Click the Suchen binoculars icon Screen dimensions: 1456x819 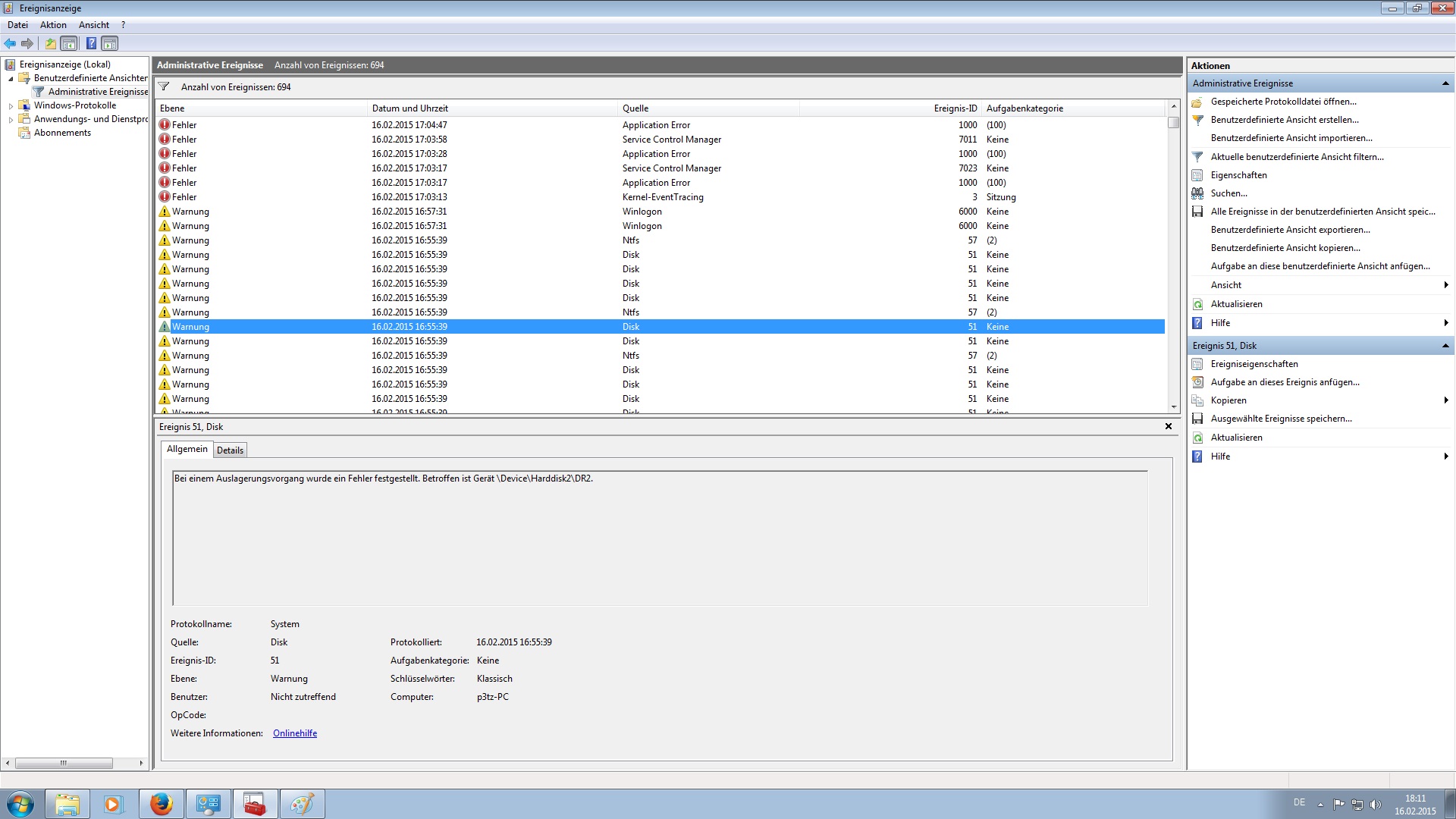coord(1197,193)
